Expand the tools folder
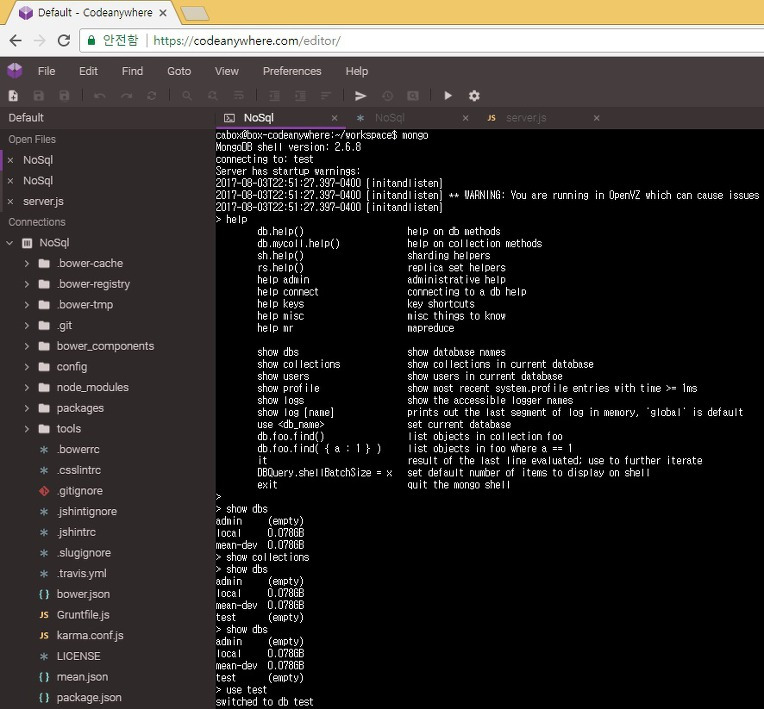Image resolution: width=764 pixels, height=709 pixels. click(x=27, y=429)
